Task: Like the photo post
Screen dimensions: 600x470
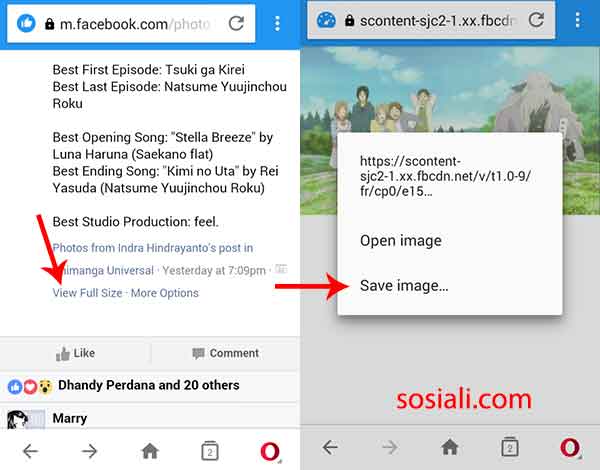Action: pyautogui.click(x=75, y=353)
